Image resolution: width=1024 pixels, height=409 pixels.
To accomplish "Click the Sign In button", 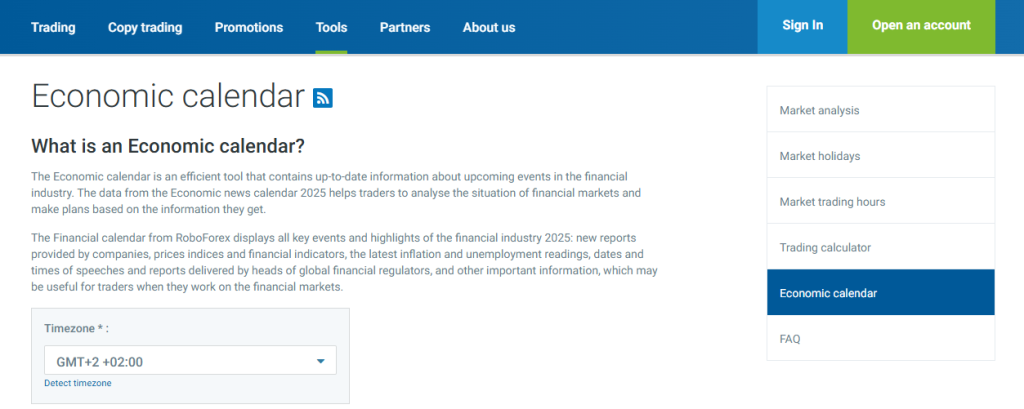I will [x=803, y=26].
